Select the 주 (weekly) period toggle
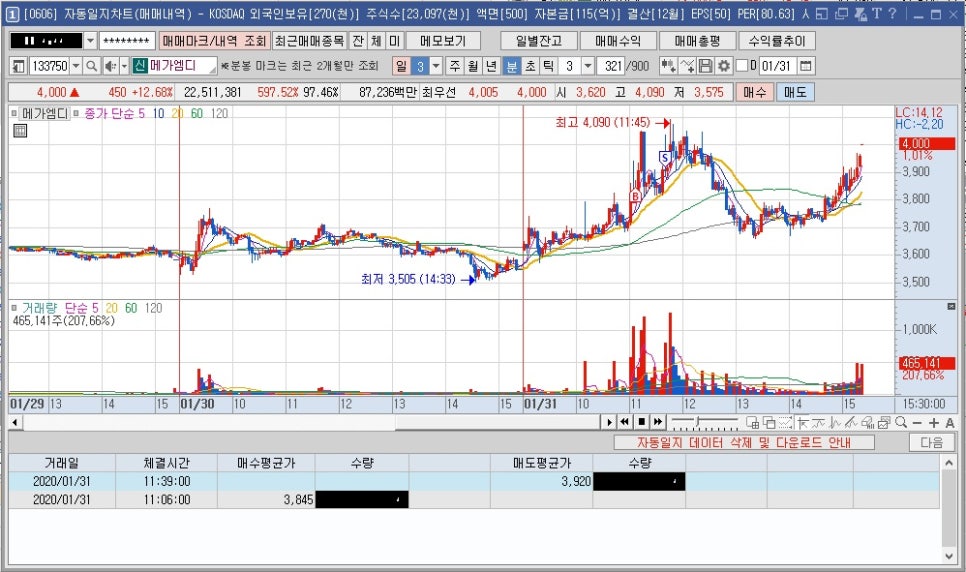 (x=455, y=66)
